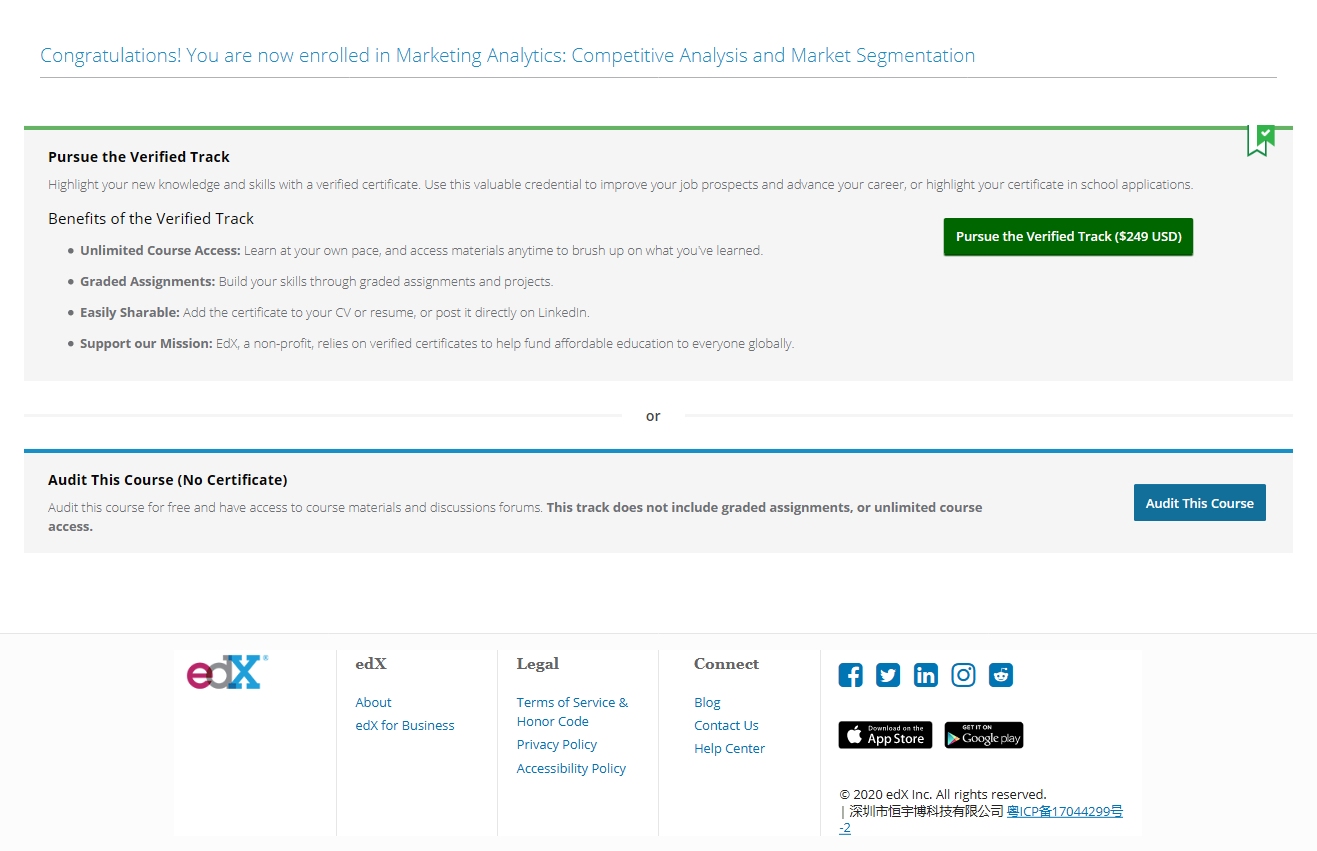Open the About link
The height and width of the screenshot is (851, 1317).
pos(373,702)
